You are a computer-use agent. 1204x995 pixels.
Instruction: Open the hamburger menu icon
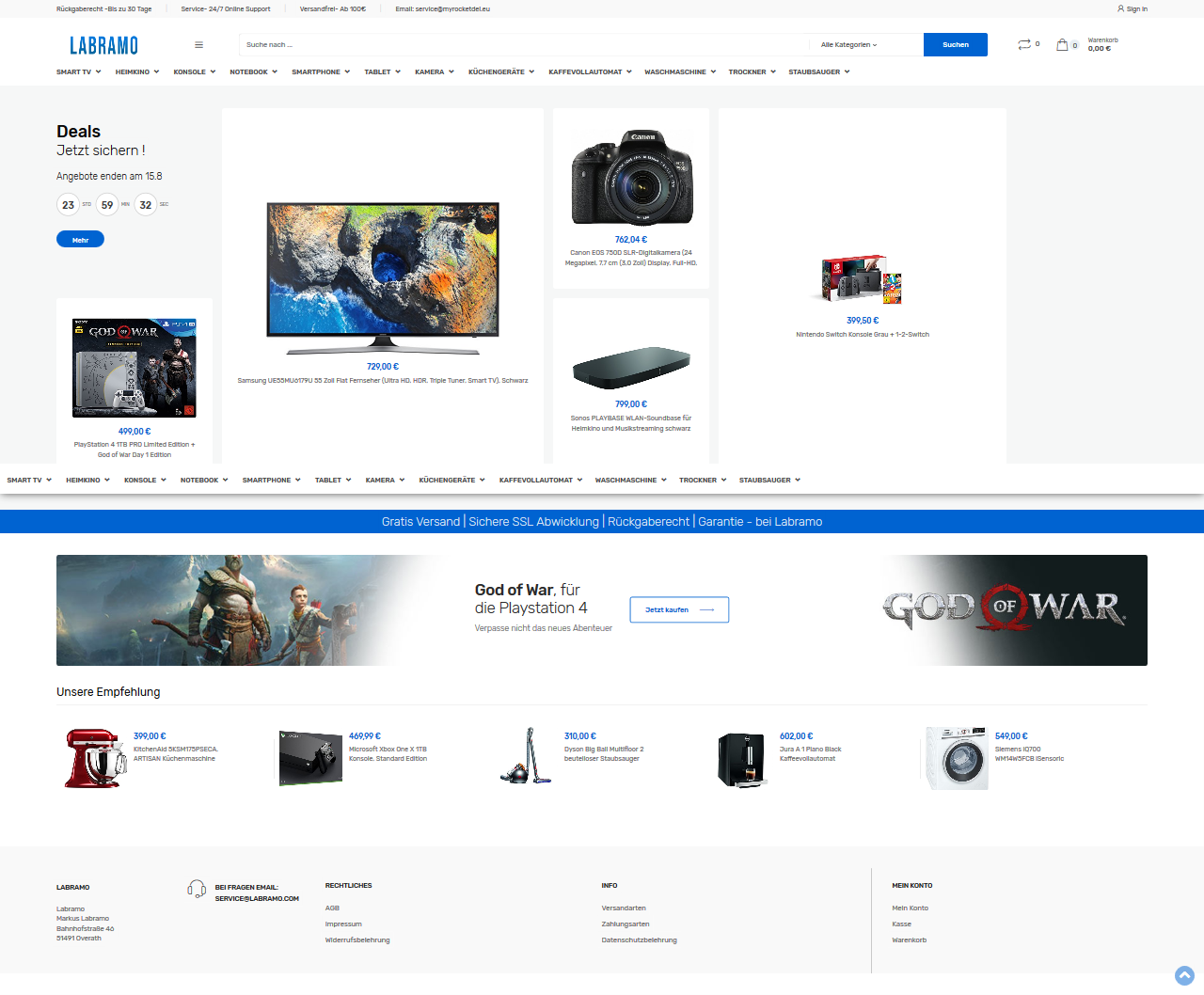pos(198,44)
